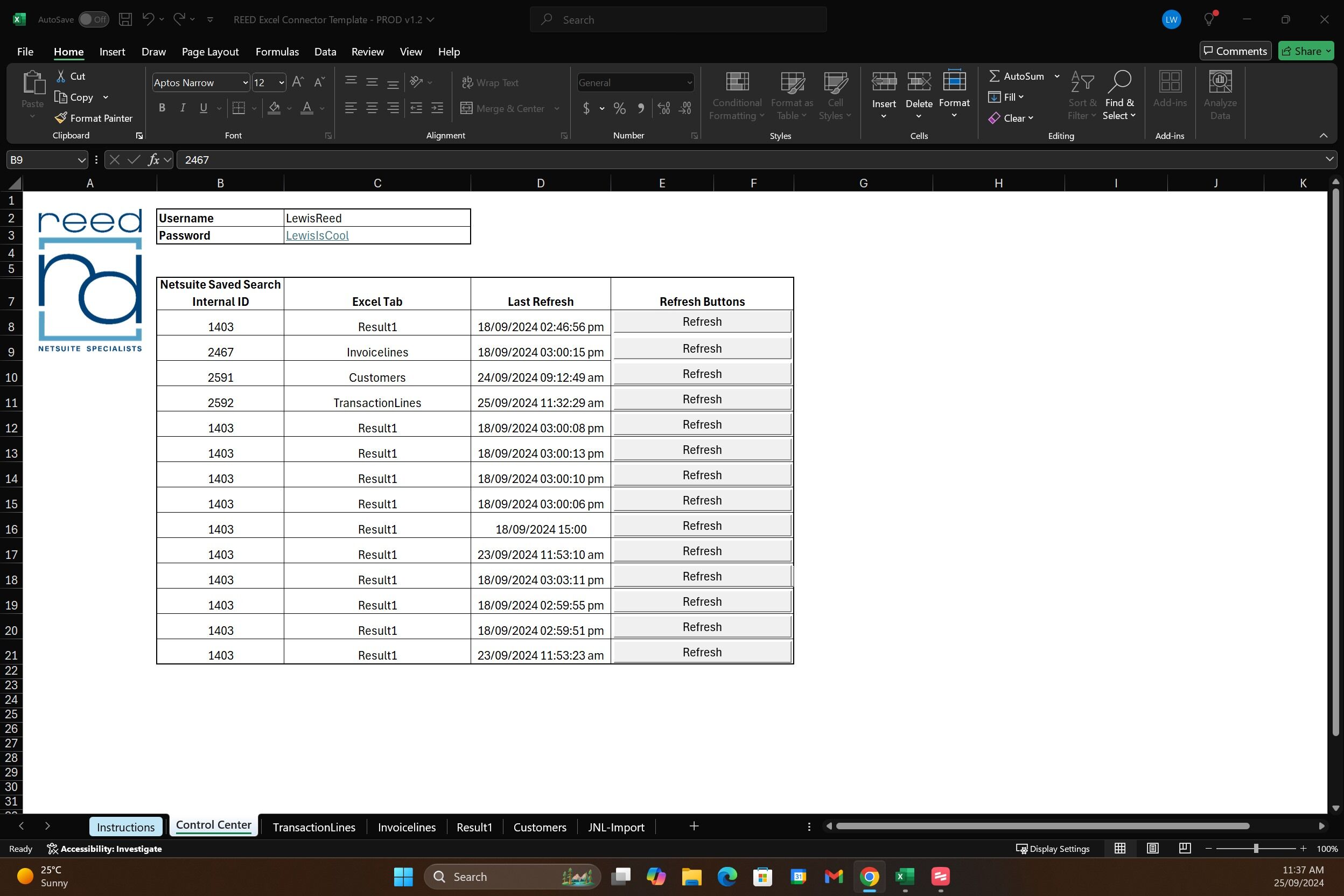Click the Increase Font Size icon
Screen dimensions: 1344x896
coord(298,82)
